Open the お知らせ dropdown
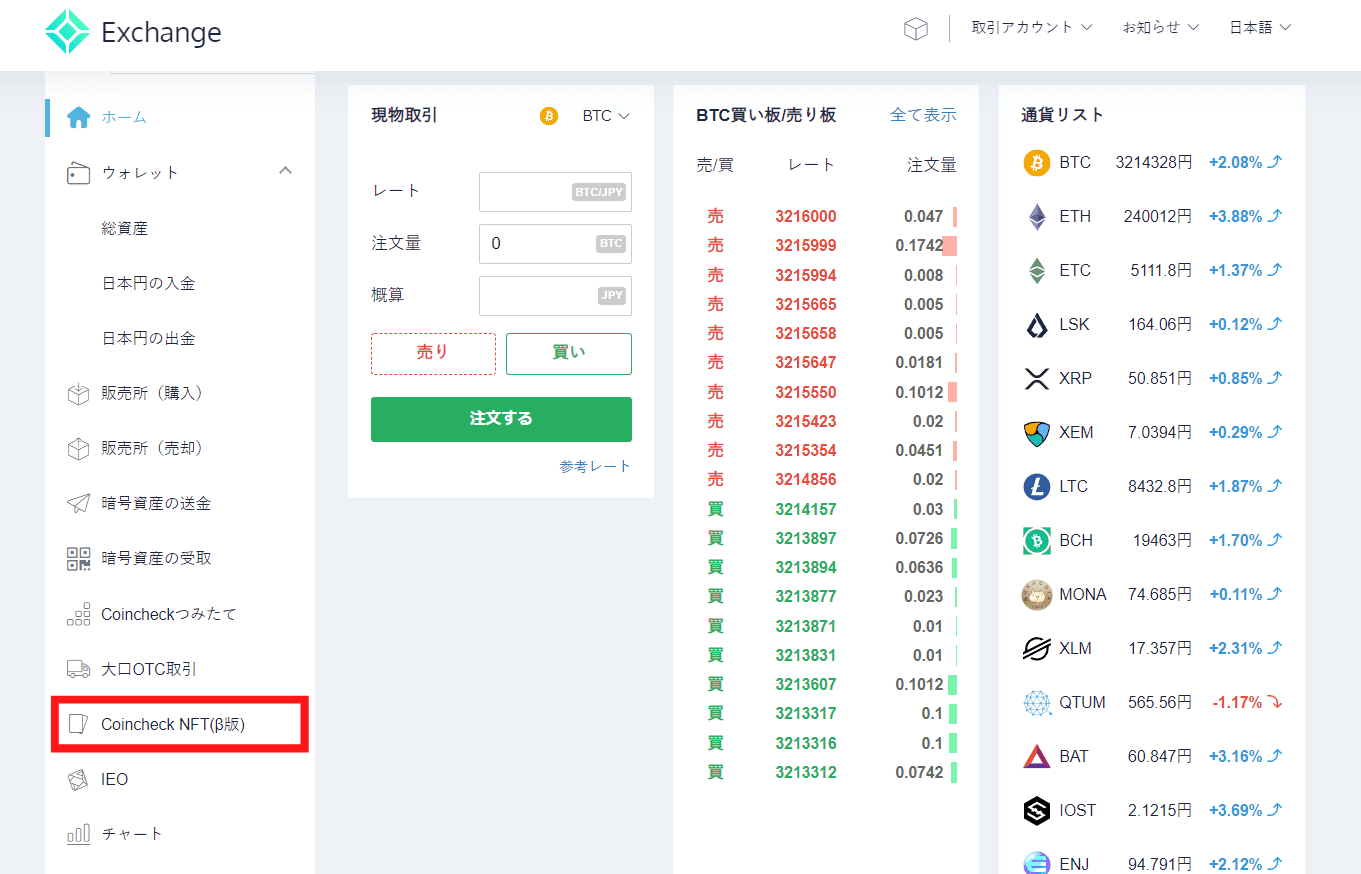Viewport: 1361px width, 874px height. click(x=1160, y=28)
